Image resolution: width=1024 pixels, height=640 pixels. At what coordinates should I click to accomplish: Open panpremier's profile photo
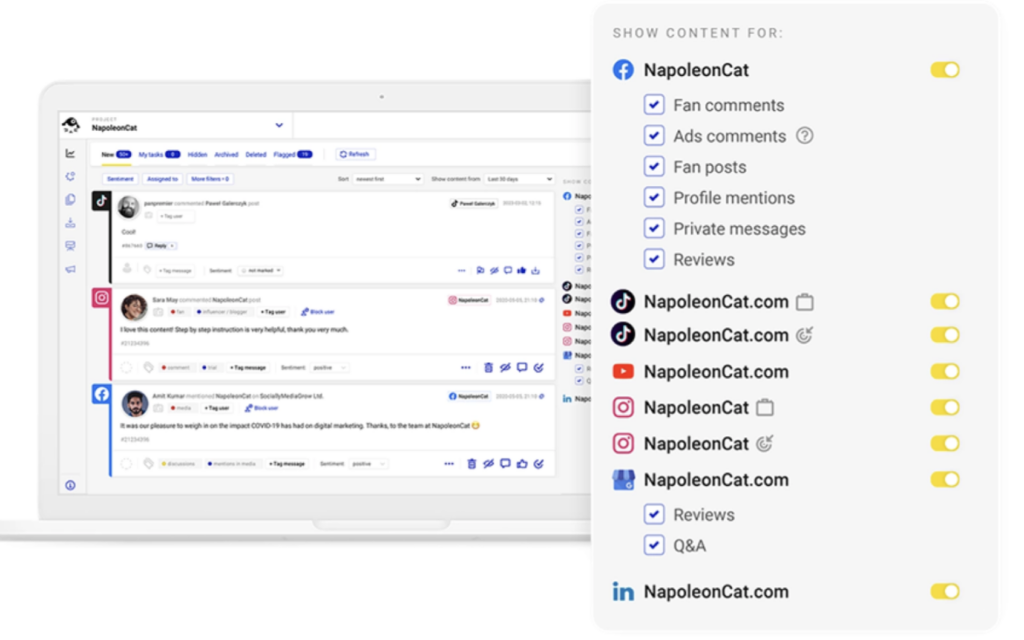[x=129, y=208]
